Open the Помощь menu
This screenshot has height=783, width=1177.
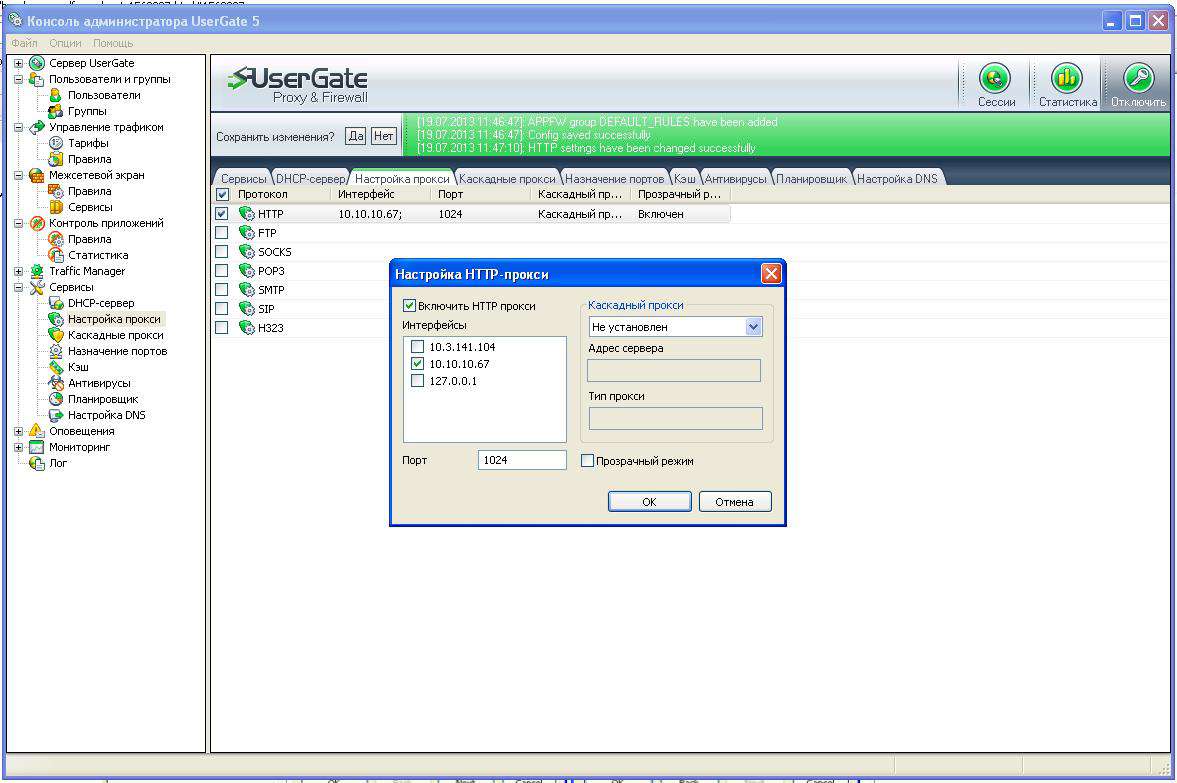113,43
